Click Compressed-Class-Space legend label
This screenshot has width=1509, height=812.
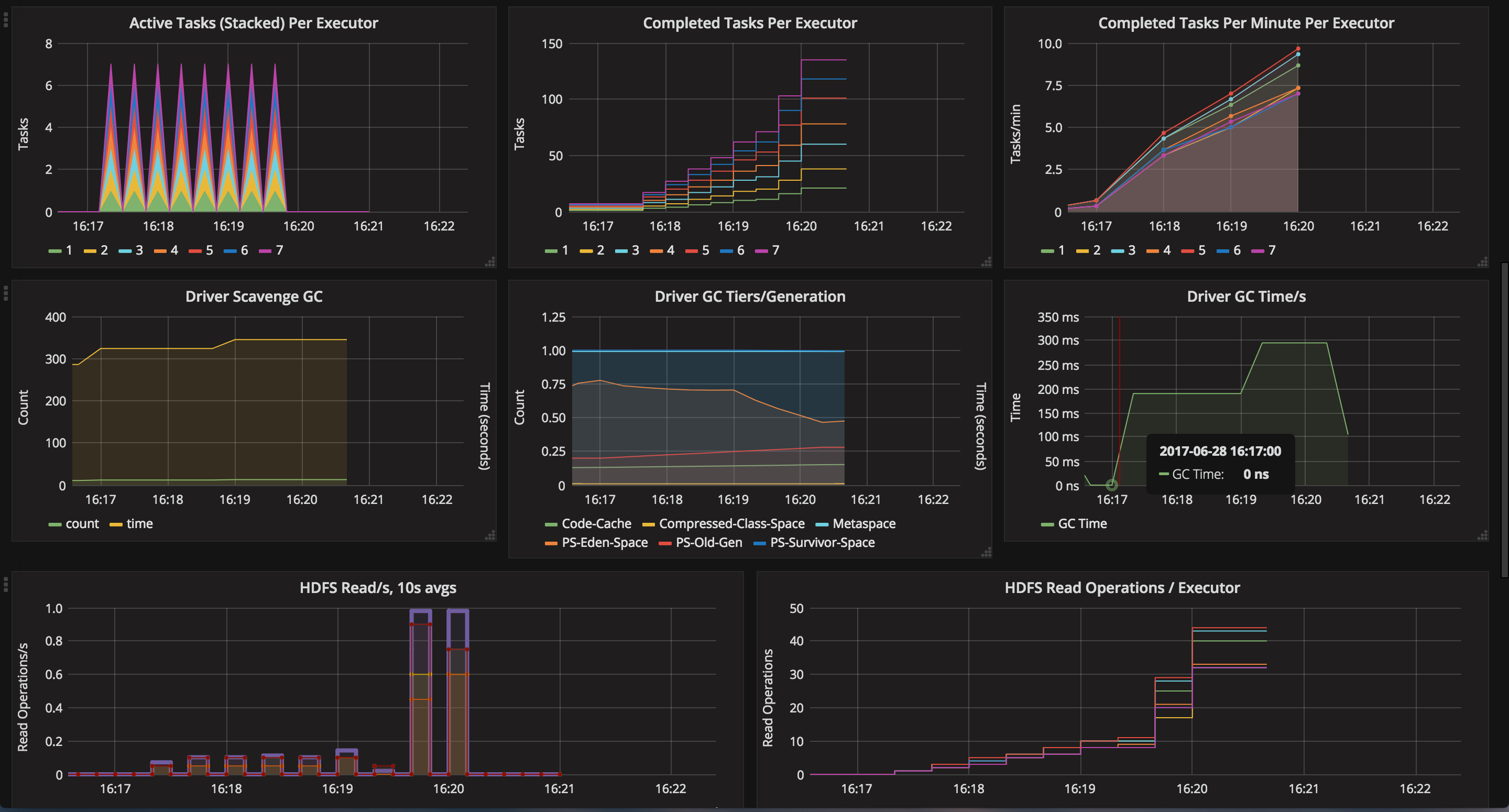(x=731, y=524)
